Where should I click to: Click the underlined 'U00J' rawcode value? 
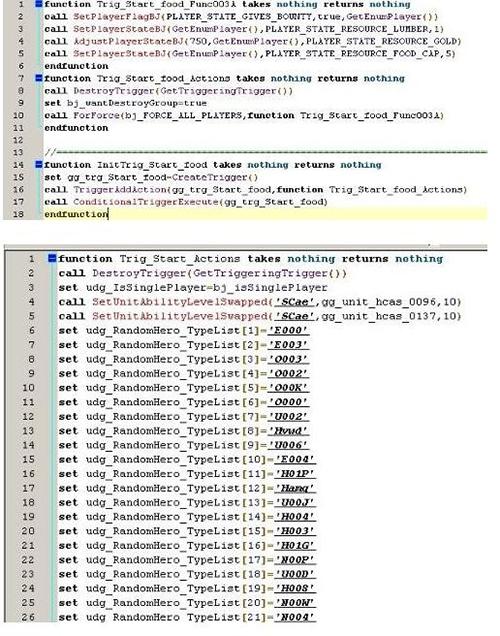(x=295, y=503)
